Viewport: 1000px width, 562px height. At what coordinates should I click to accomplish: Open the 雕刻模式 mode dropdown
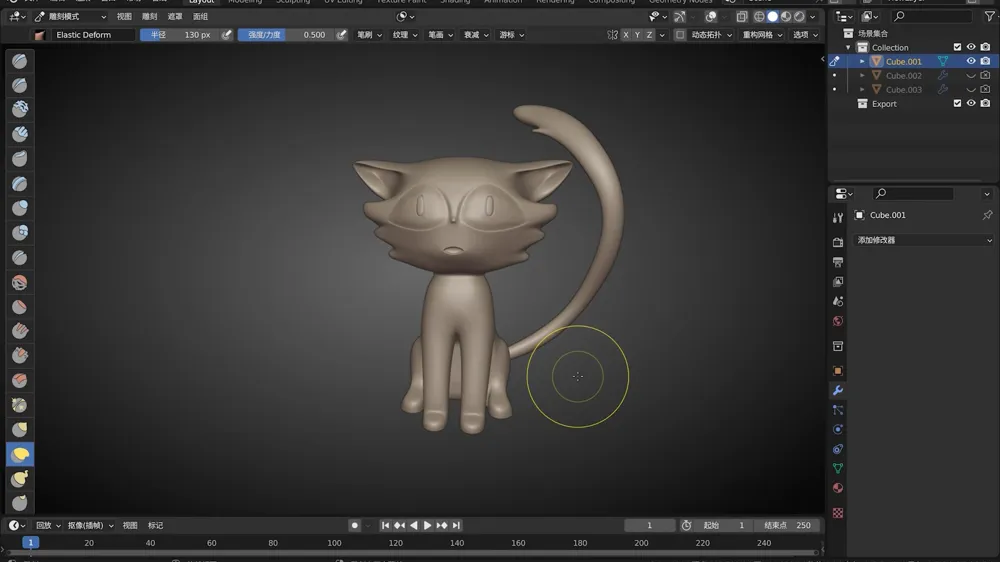[x=71, y=17]
